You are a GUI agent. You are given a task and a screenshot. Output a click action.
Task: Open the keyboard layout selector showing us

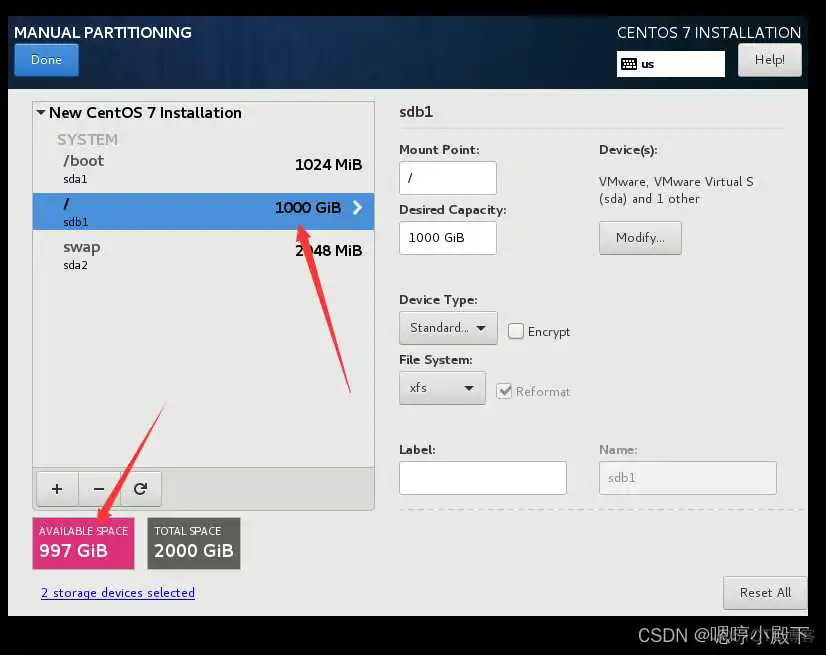click(x=670, y=63)
